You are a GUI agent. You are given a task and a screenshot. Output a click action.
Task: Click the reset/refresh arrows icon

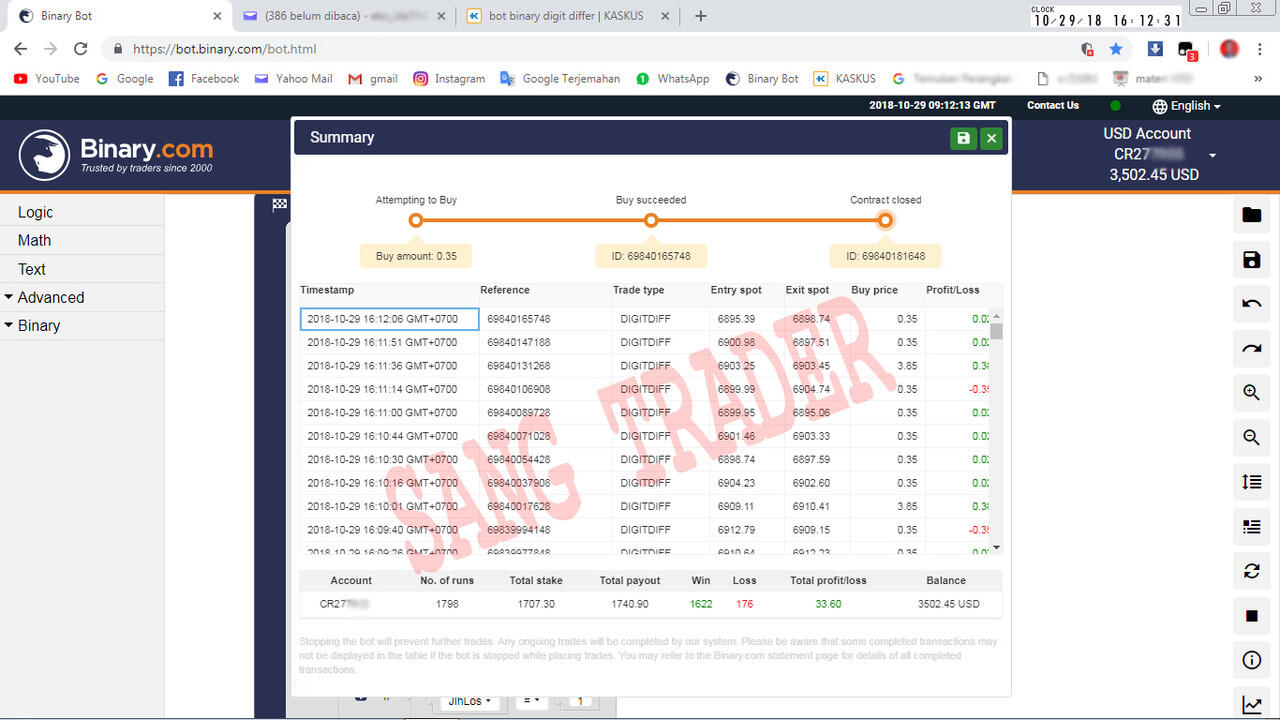[1251, 571]
